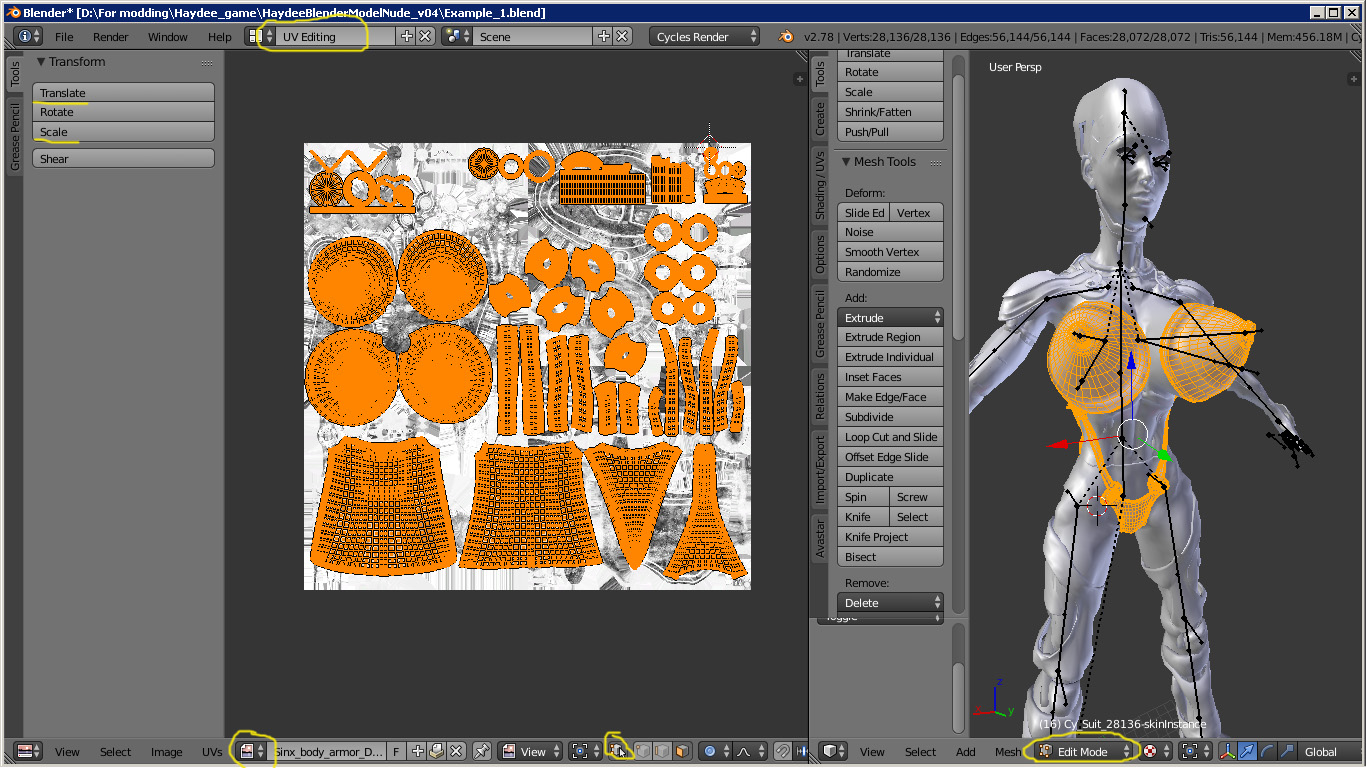Pin the displayed image
The width and height of the screenshot is (1366, 768).
point(482,751)
